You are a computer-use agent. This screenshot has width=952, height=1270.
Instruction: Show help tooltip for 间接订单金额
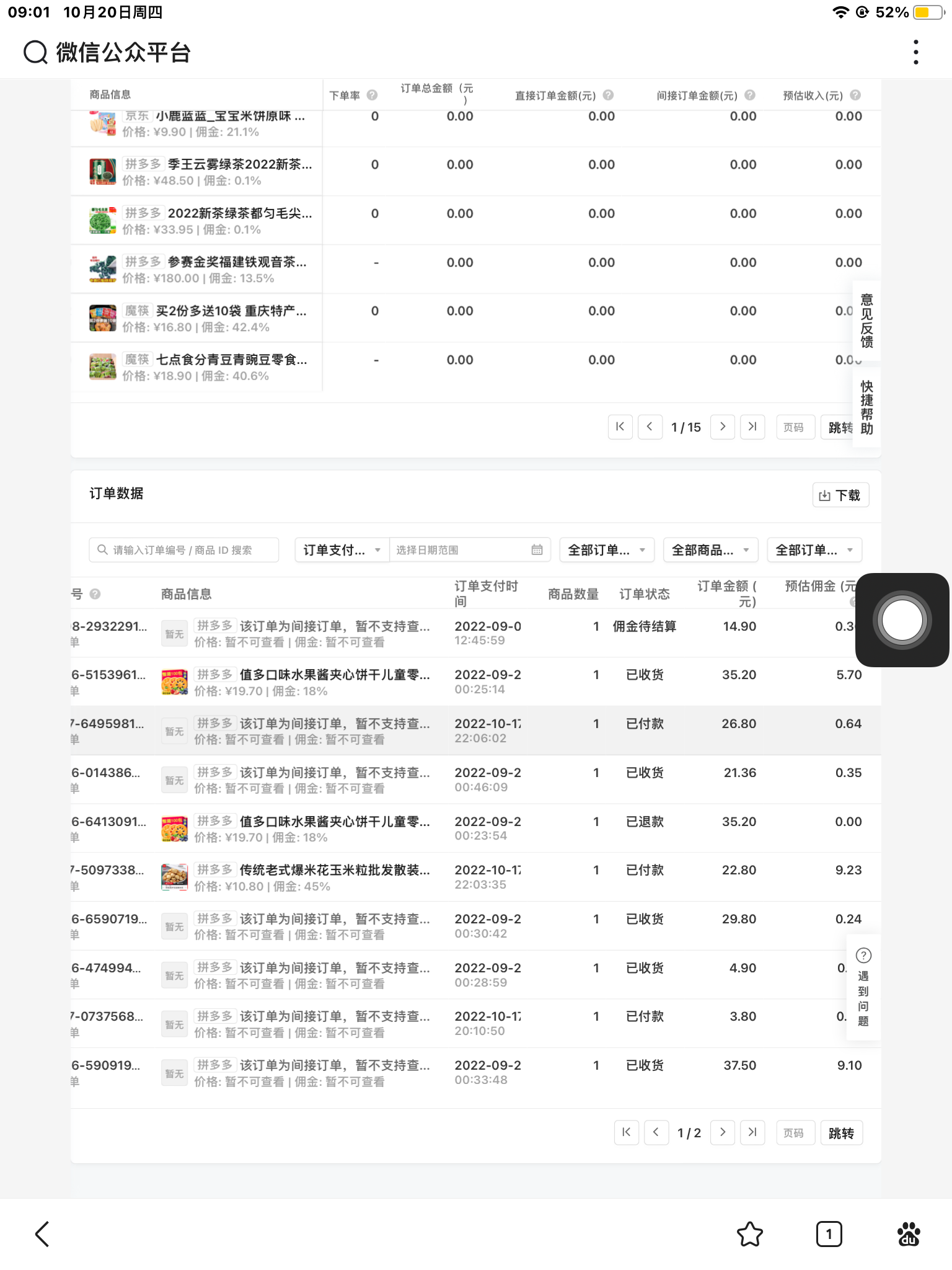(x=750, y=95)
